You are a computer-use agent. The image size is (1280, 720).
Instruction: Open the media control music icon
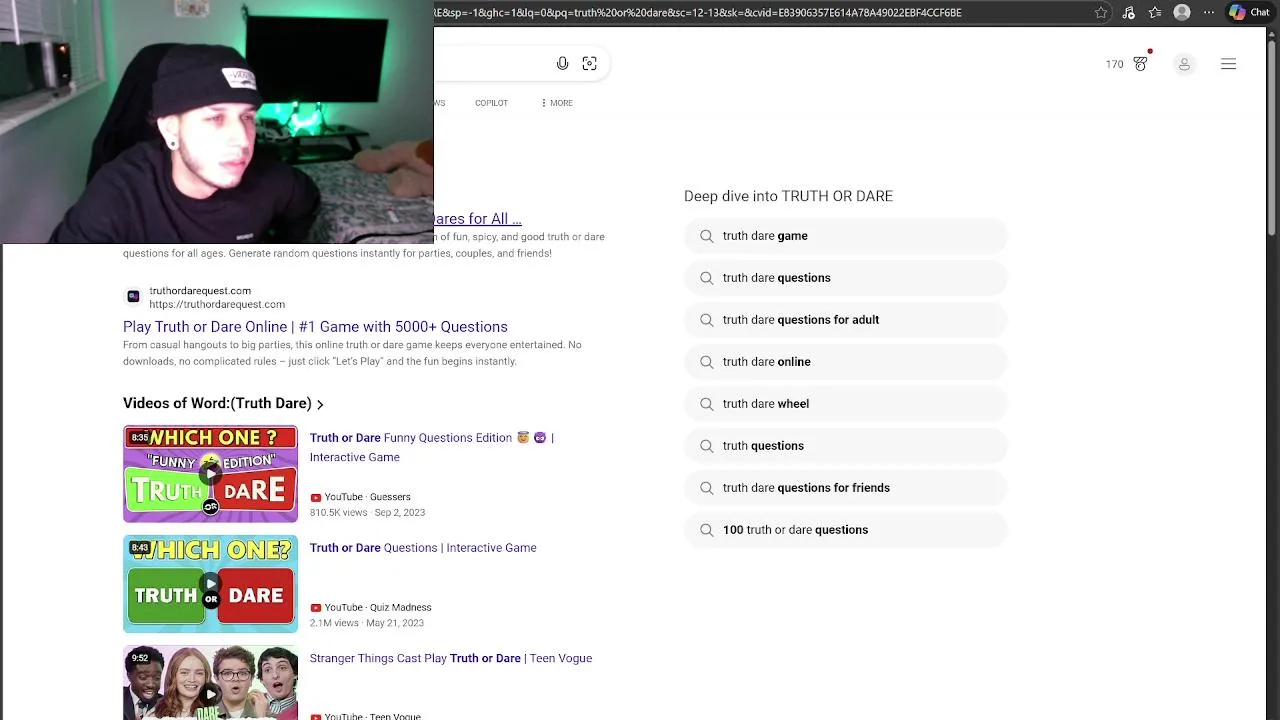[1128, 12]
